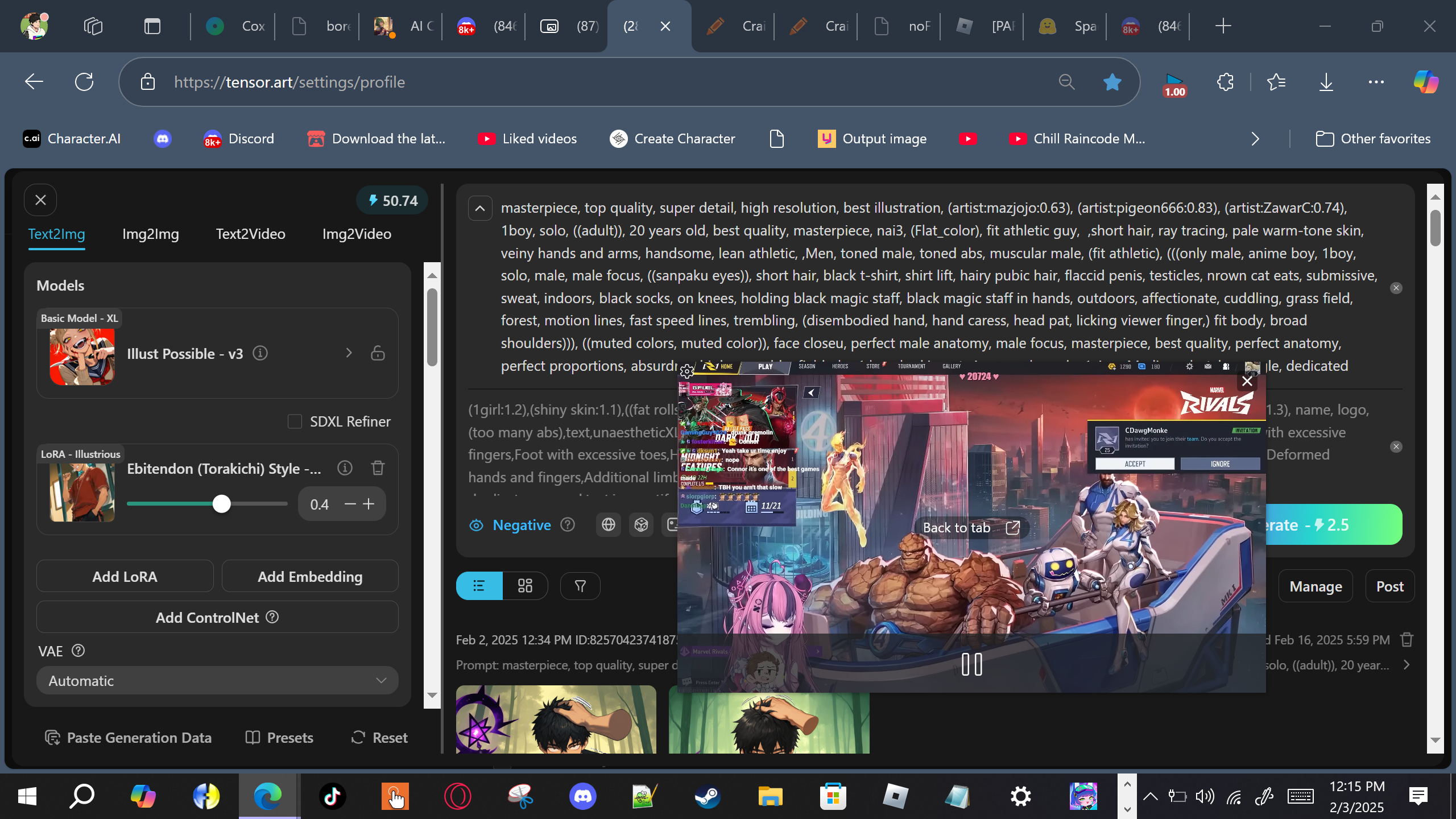
Task: Click the page vertical scrollbar thumb
Action: tap(1436, 227)
